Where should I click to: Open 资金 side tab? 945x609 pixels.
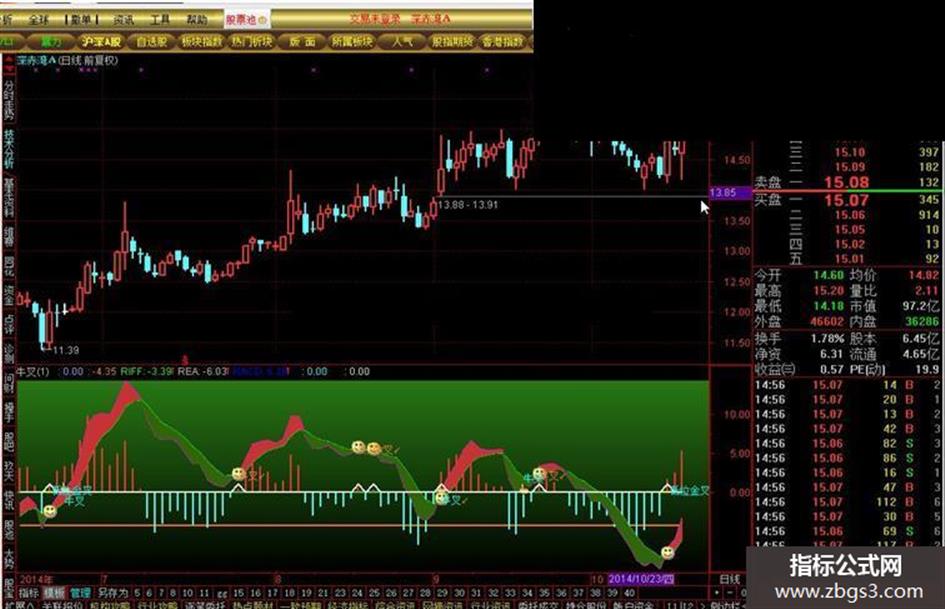(x=8, y=295)
